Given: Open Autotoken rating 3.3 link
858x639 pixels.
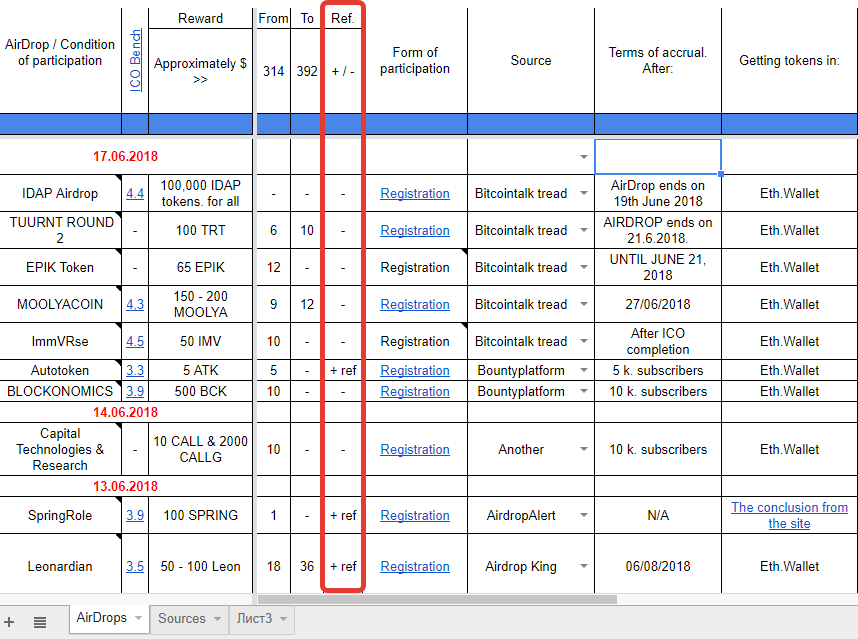Looking at the screenshot, I should [135, 370].
